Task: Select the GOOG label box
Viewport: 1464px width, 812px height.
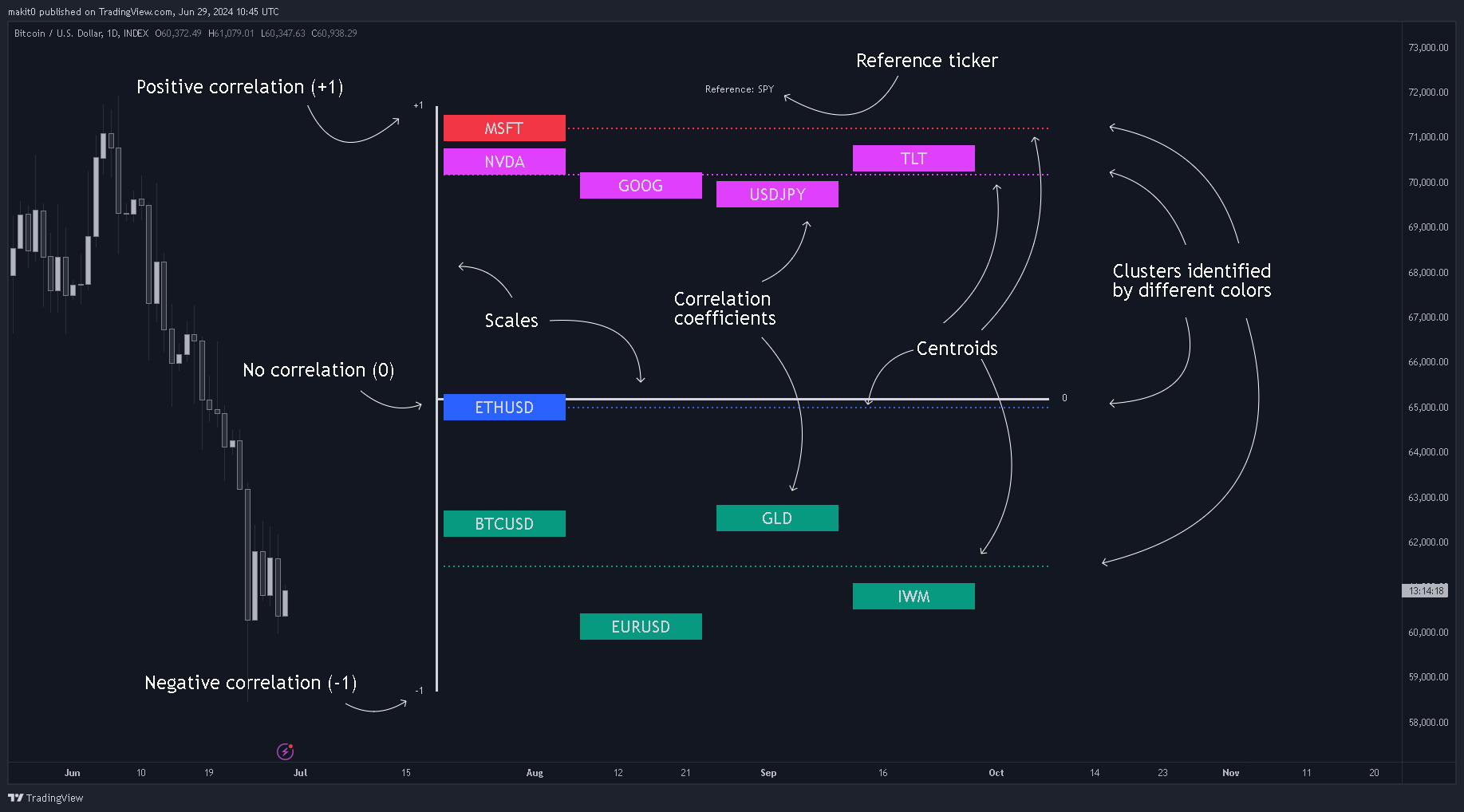Action: (x=641, y=186)
